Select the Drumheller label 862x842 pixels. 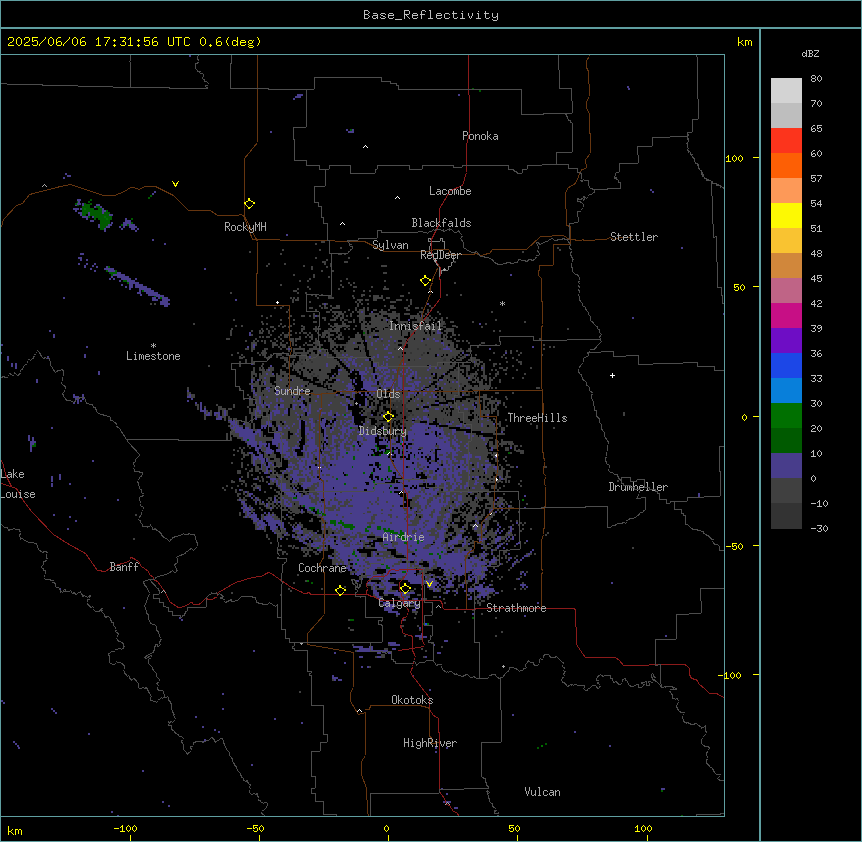tap(638, 487)
